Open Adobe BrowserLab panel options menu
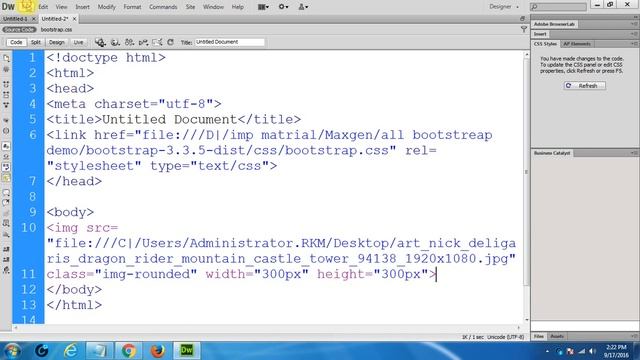Viewport: 640px width, 360px height. (634, 24)
